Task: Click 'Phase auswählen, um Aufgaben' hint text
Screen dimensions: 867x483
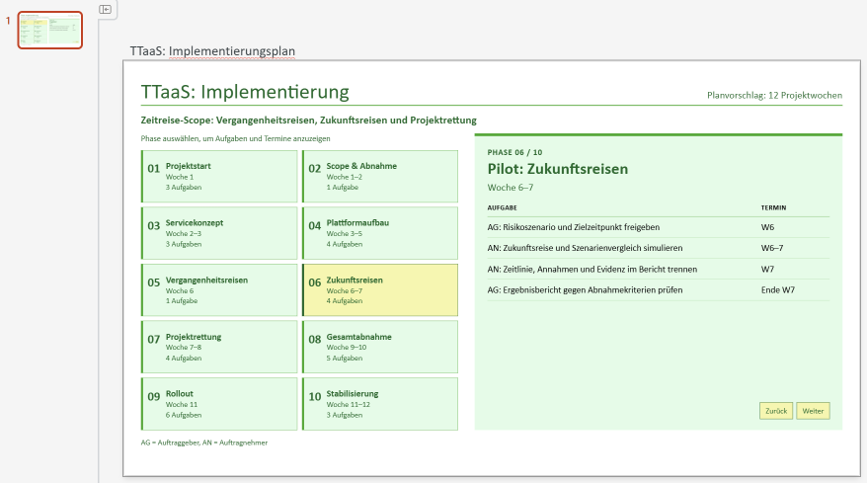Action: point(236,139)
